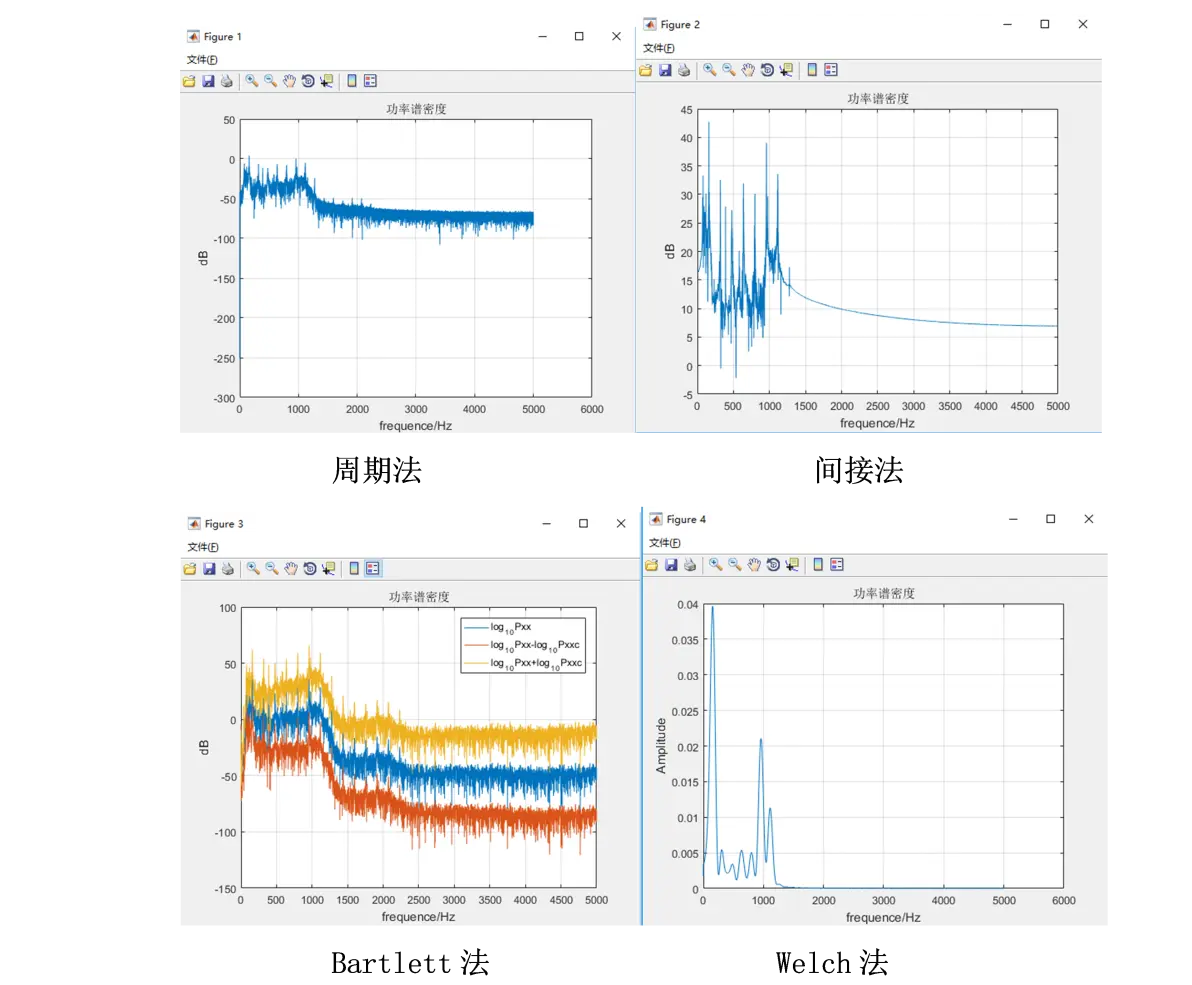This screenshot has height=985, width=1192.
Task: Select Rotate 3D in Figure 3 toolbar
Action: pos(310,569)
